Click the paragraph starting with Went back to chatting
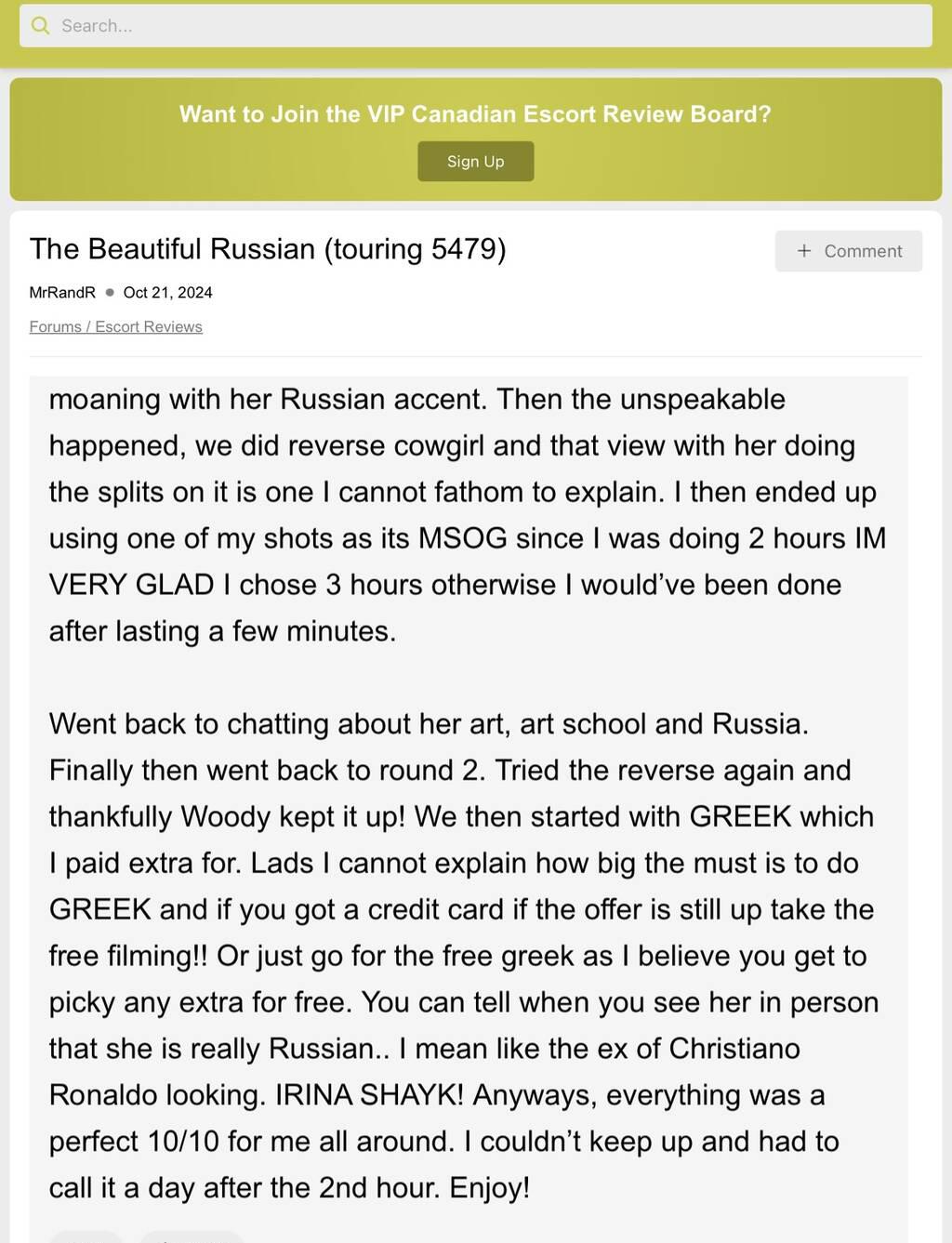 429,724
